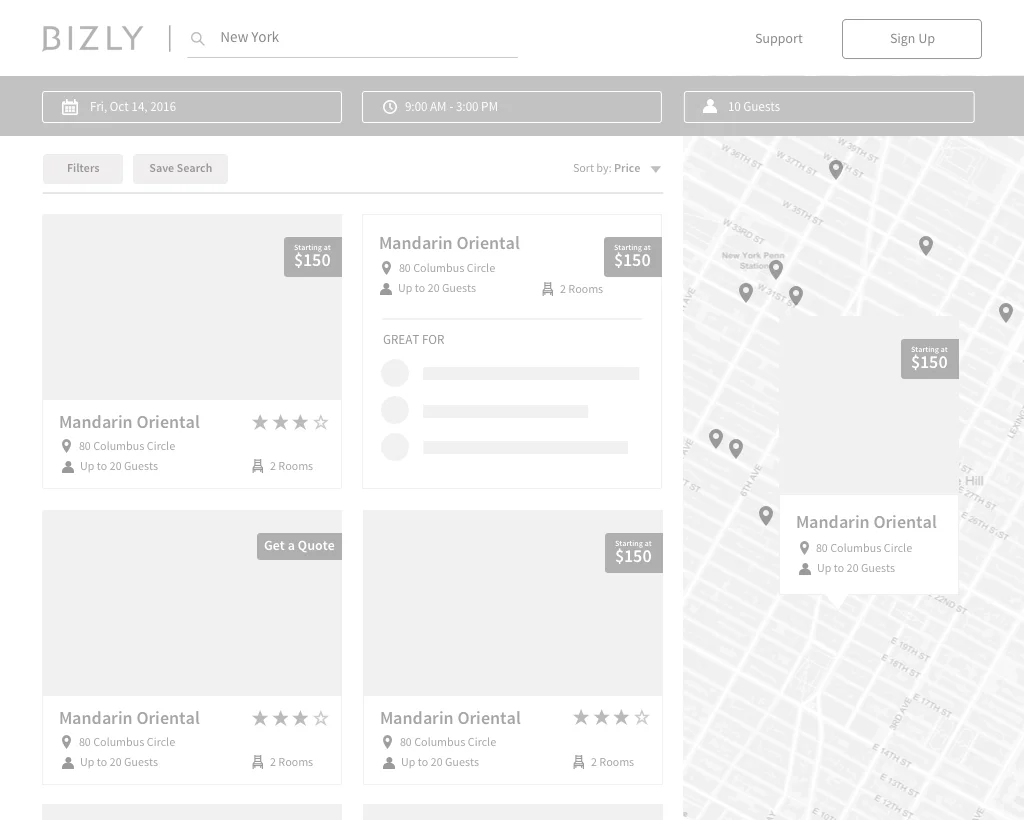Click the calendar icon in date field

point(70,107)
